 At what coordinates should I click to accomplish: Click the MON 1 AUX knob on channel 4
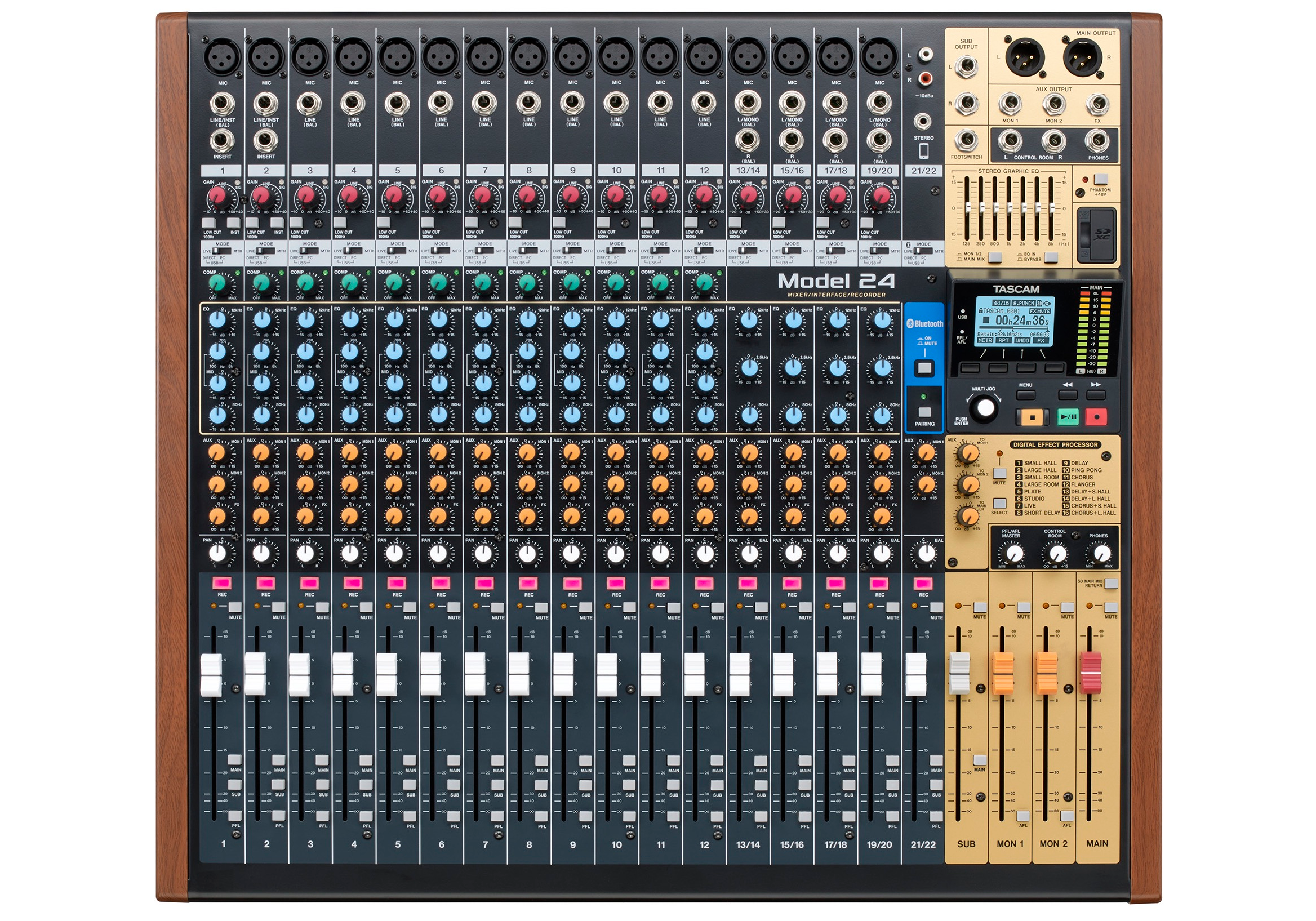coord(350,453)
